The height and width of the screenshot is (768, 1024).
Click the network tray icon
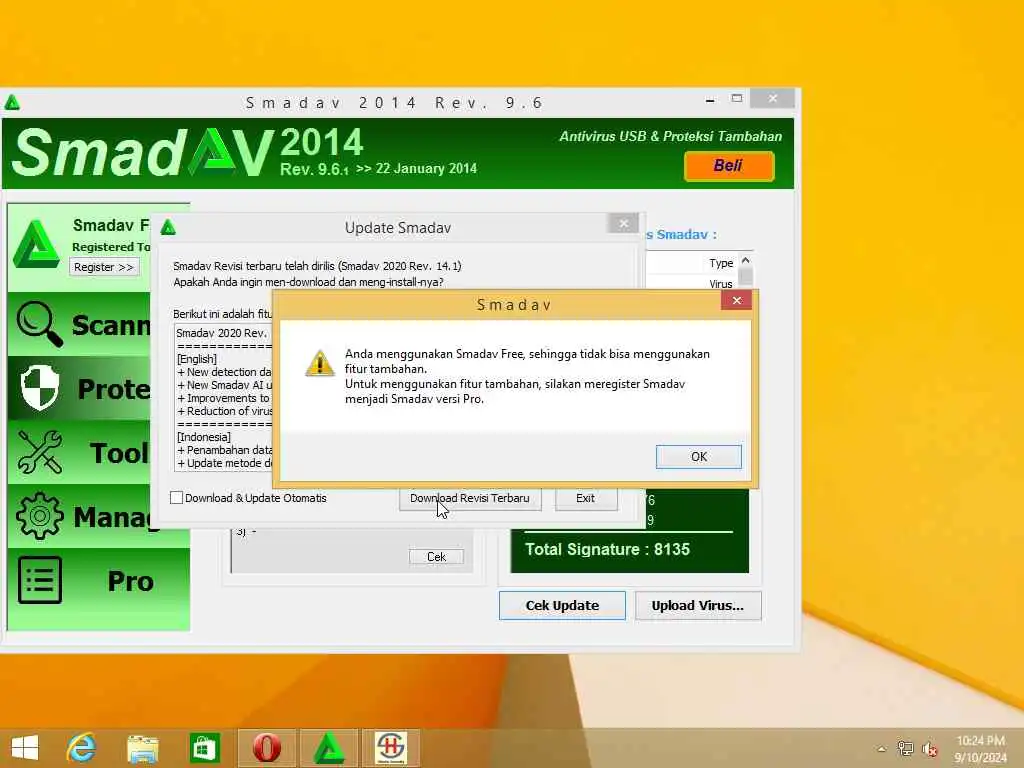coord(905,748)
